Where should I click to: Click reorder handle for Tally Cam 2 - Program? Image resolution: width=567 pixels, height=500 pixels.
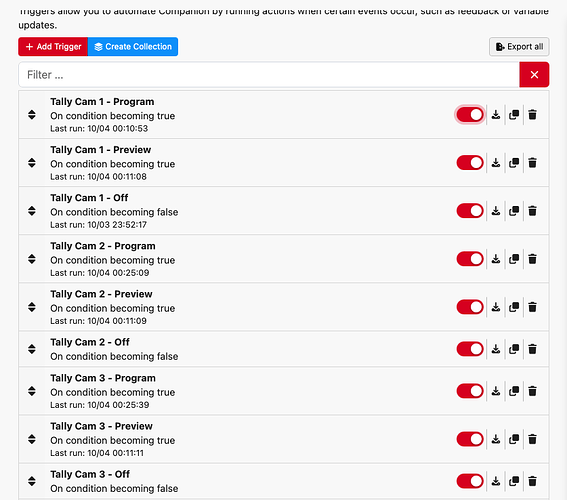(32, 259)
